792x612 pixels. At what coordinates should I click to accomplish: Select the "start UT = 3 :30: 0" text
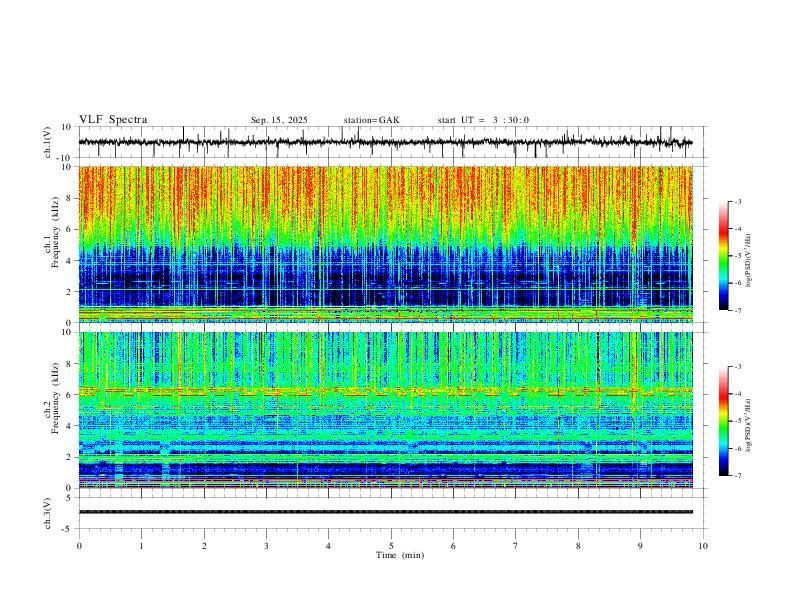[x=483, y=120]
